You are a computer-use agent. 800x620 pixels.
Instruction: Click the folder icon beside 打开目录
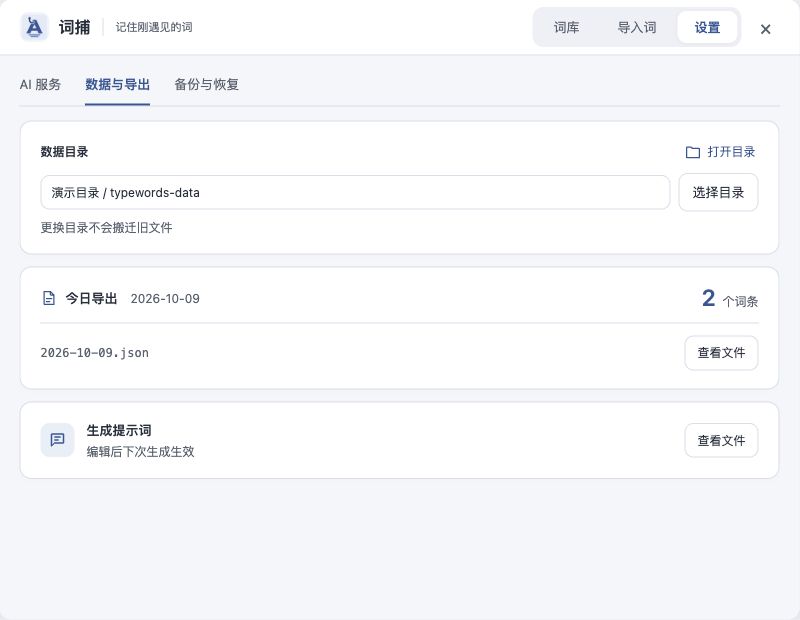coord(692,152)
